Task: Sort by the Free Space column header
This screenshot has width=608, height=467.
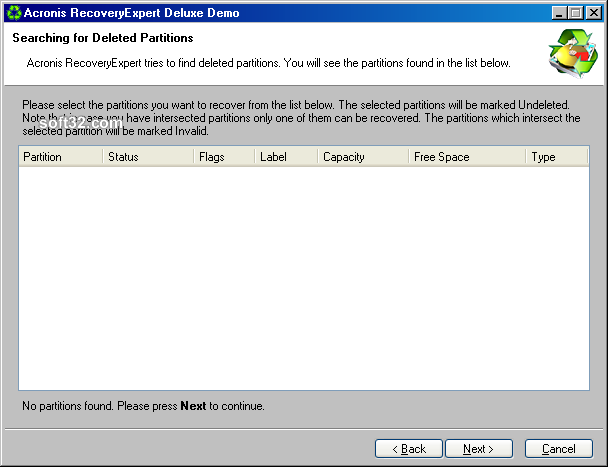Action: (467, 157)
